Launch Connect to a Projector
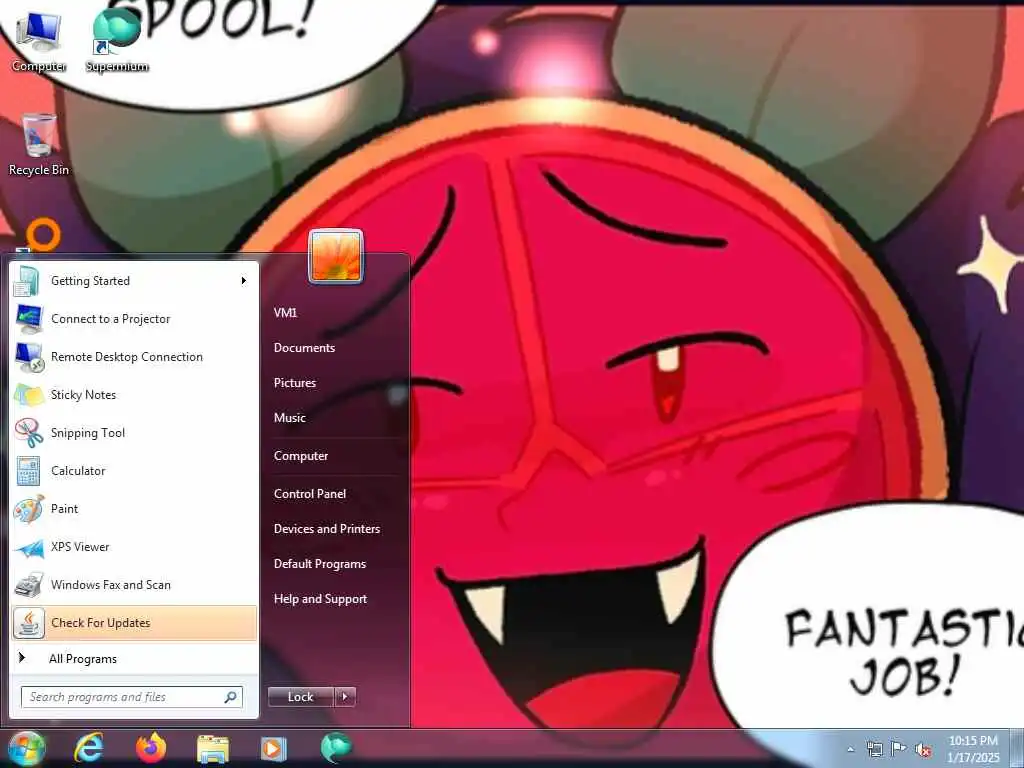 click(134, 319)
